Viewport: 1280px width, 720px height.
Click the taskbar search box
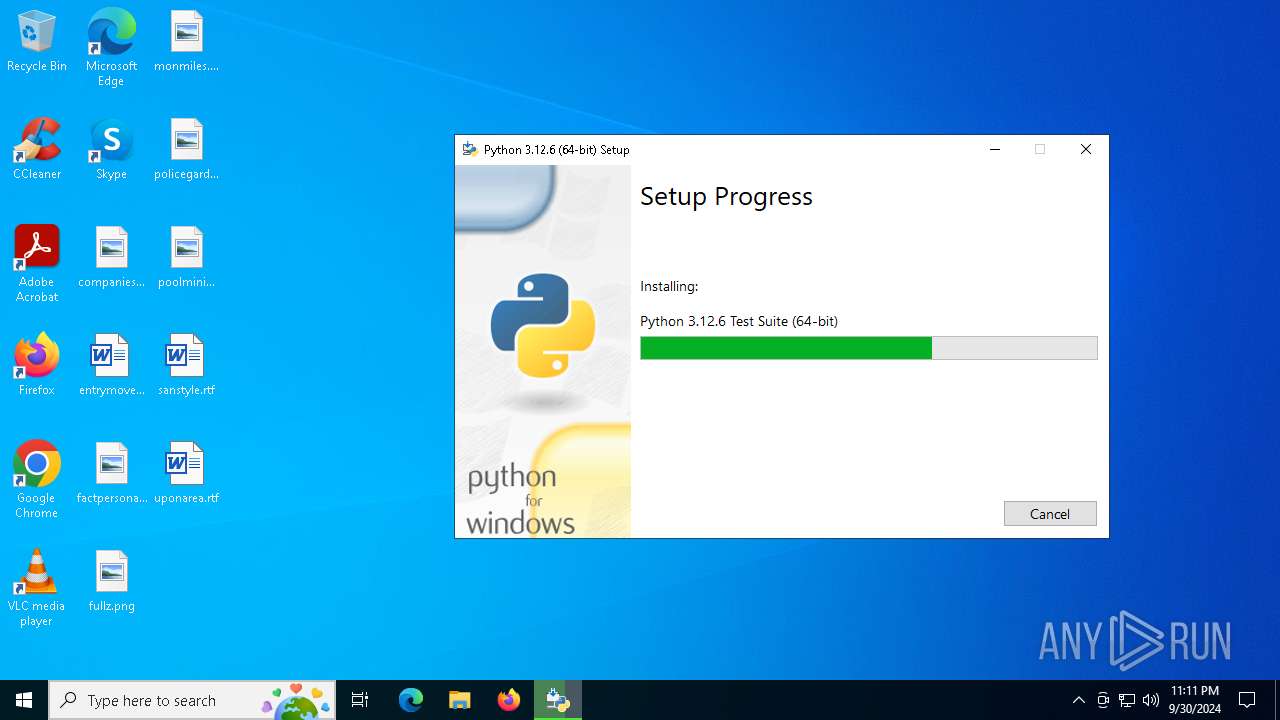[193, 700]
